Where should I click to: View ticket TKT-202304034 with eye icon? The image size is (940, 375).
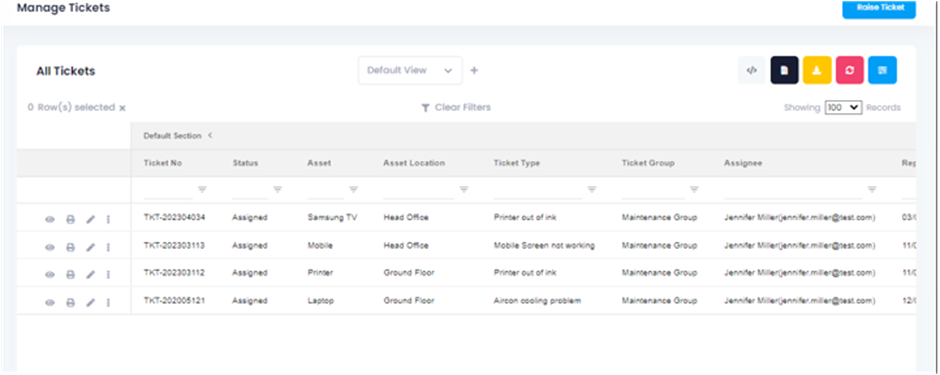pos(50,220)
